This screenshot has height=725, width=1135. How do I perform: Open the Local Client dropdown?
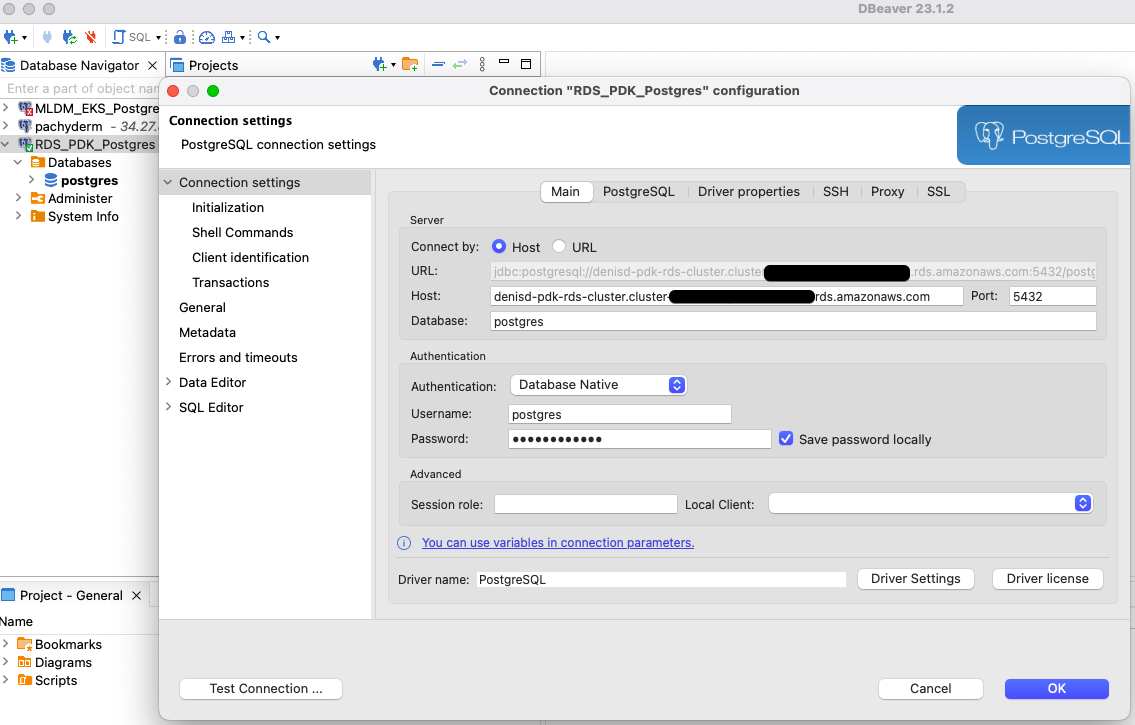point(930,504)
